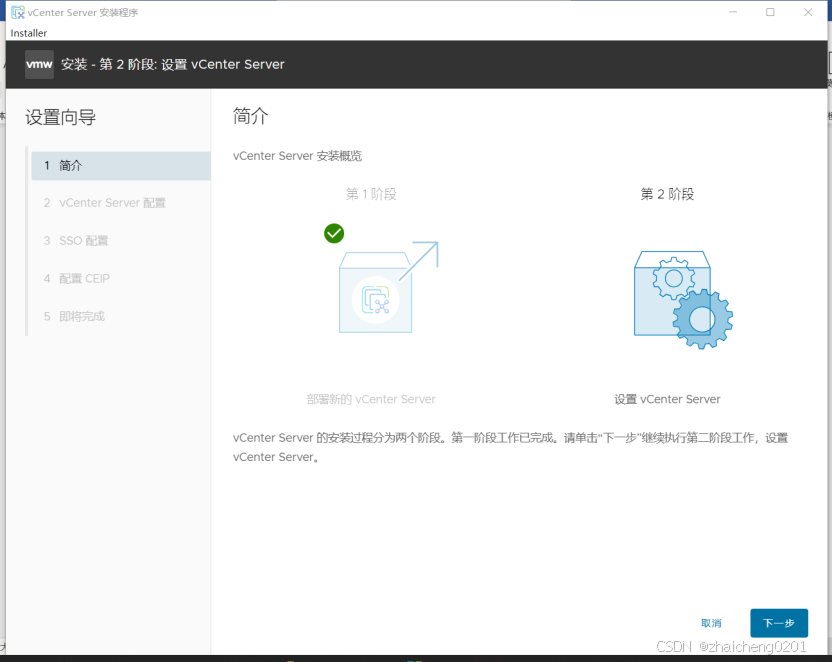Select step 4 配置 CEIP
The height and width of the screenshot is (662, 832).
click(76, 278)
